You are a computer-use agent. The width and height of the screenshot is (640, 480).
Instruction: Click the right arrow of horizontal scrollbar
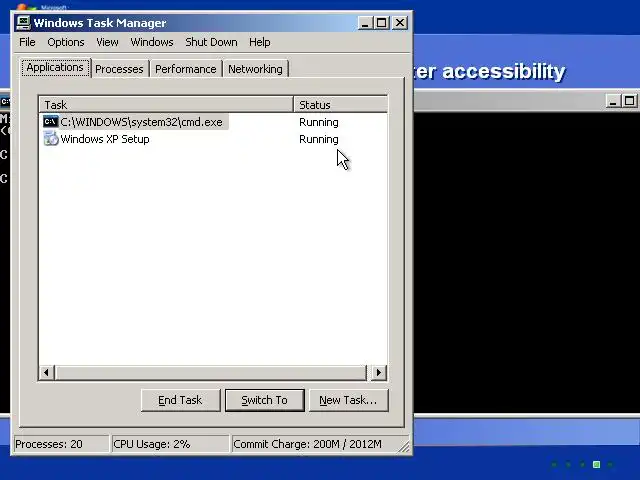379,372
